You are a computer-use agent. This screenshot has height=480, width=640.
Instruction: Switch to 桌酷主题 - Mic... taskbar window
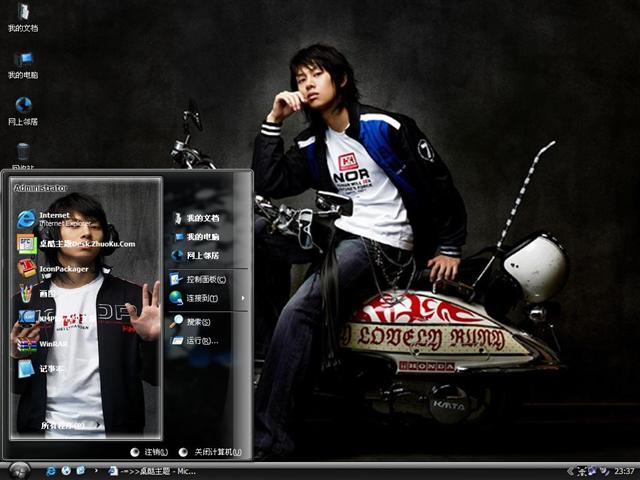click(x=152, y=471)
